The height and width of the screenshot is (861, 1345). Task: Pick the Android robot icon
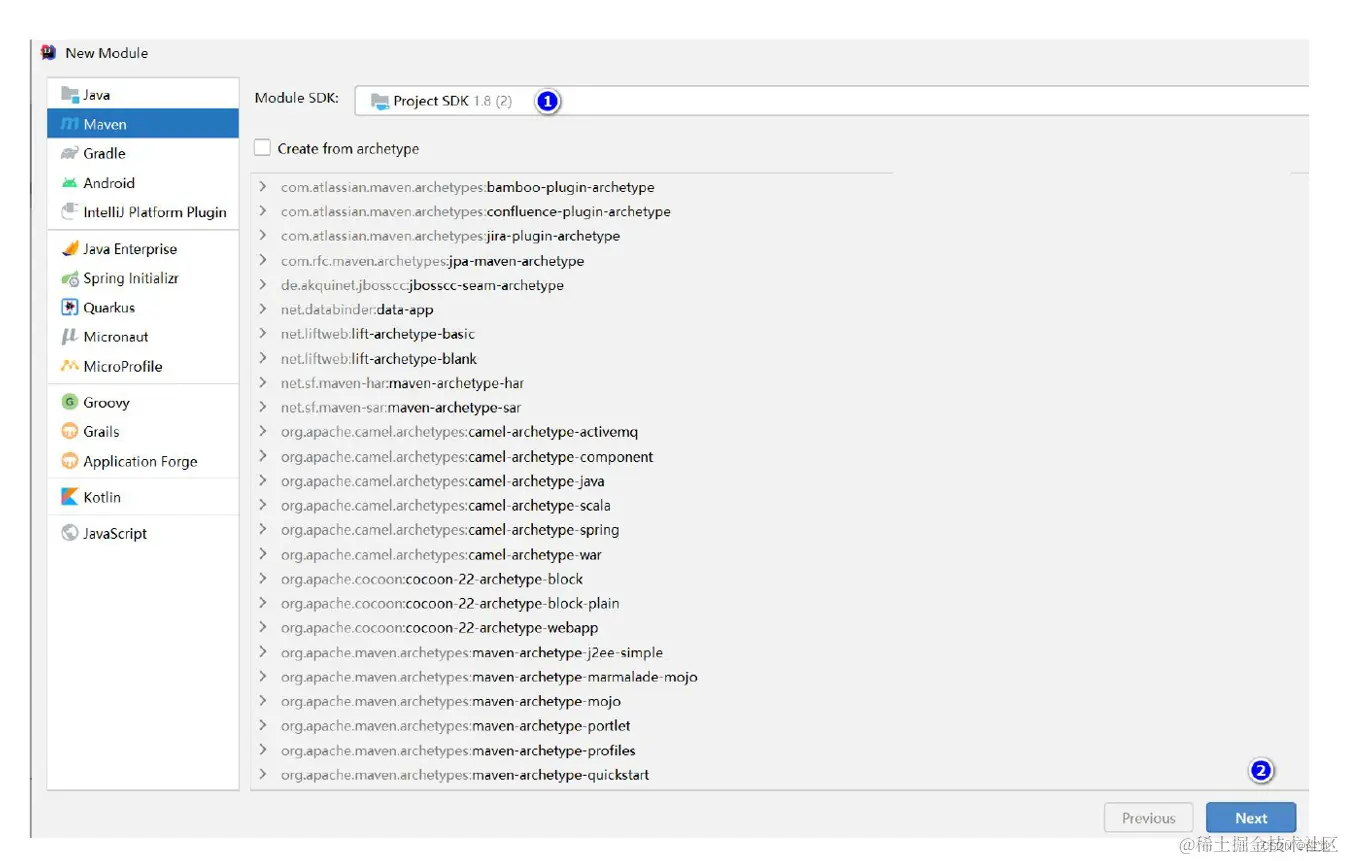click(70, 183)
